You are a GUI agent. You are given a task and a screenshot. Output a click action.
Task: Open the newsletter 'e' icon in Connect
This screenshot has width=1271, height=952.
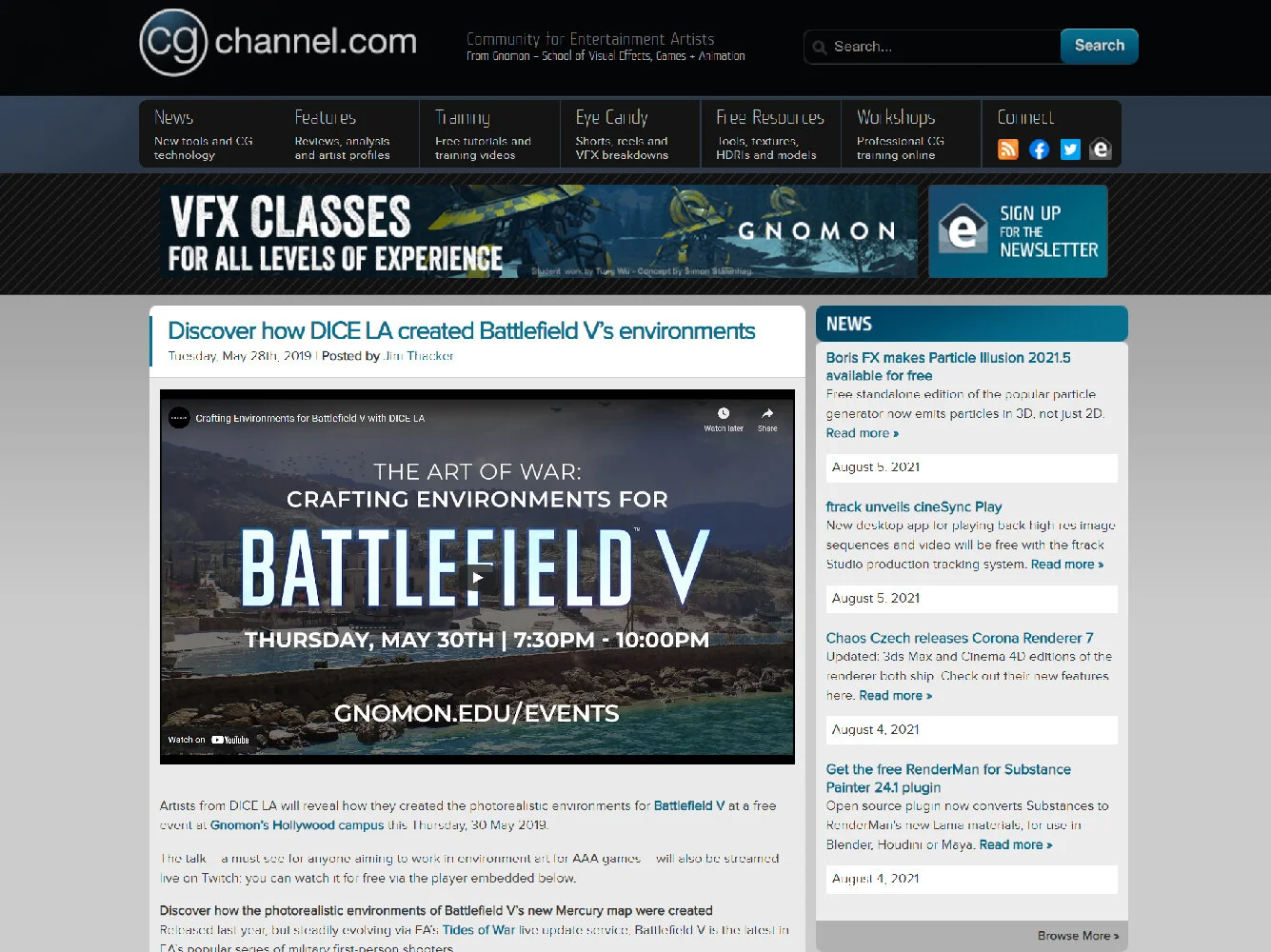[1102, 149]
